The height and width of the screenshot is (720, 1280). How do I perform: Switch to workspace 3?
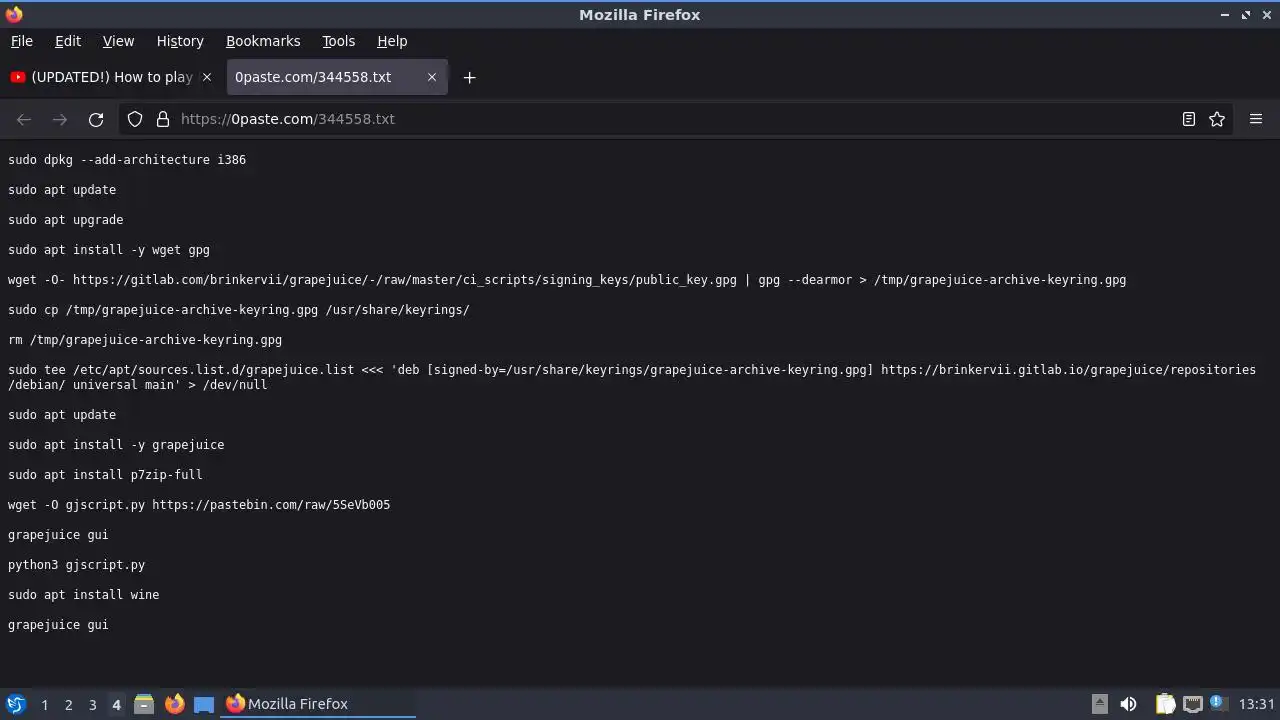[92, 705]
